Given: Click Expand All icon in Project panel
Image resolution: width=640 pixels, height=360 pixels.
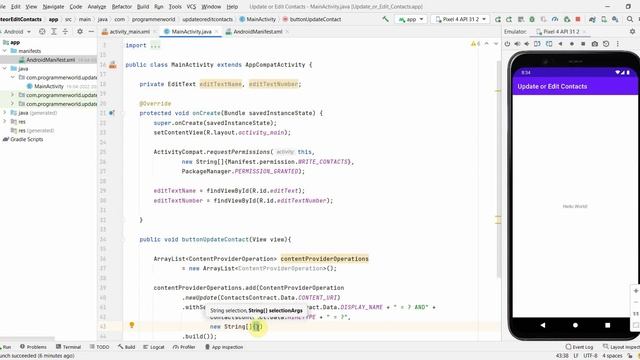Looking at the screenshot, I should 53,31.
